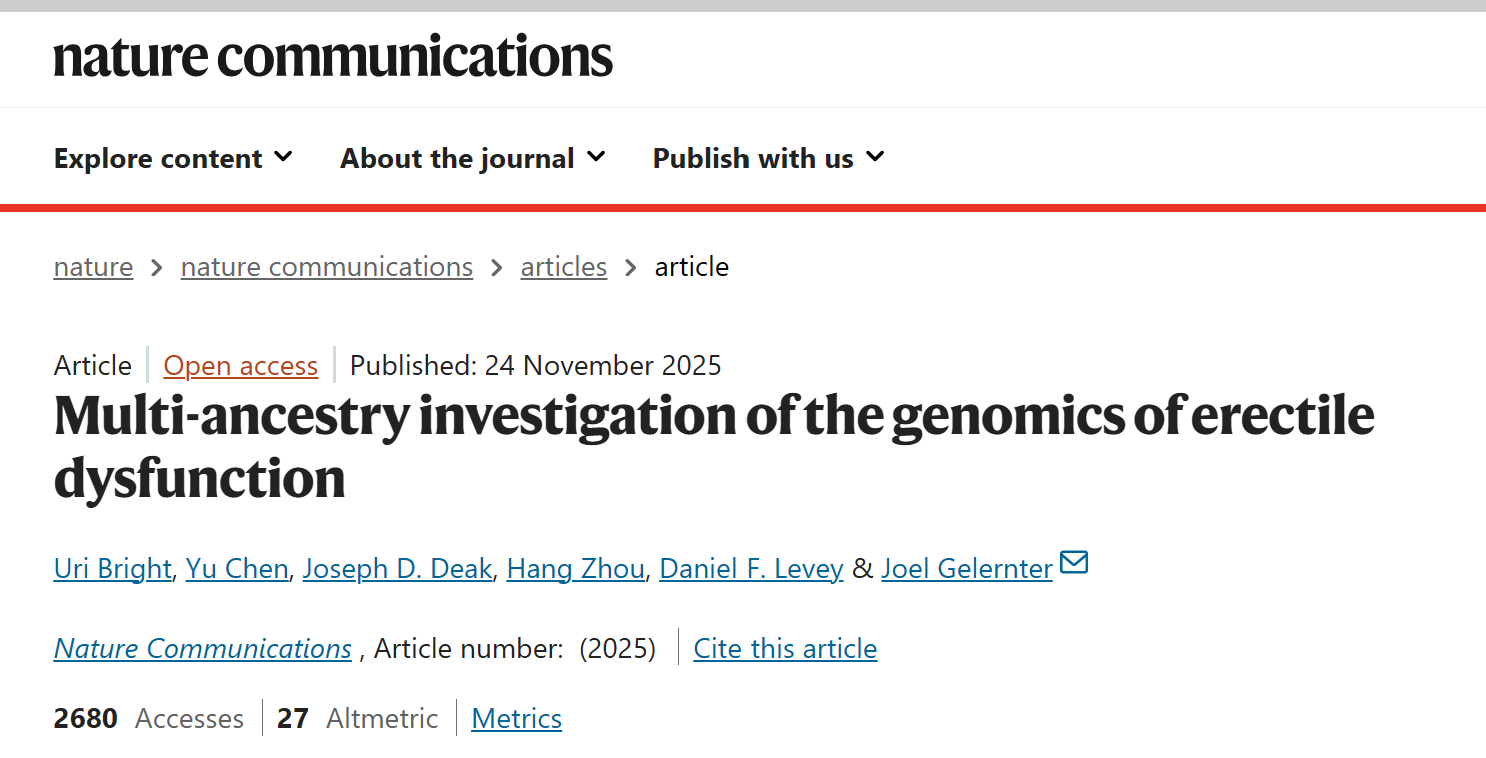The image size is (1486, 758).
Task: Open nature communications breadcrumb link
Action: (x=327, y=267)
